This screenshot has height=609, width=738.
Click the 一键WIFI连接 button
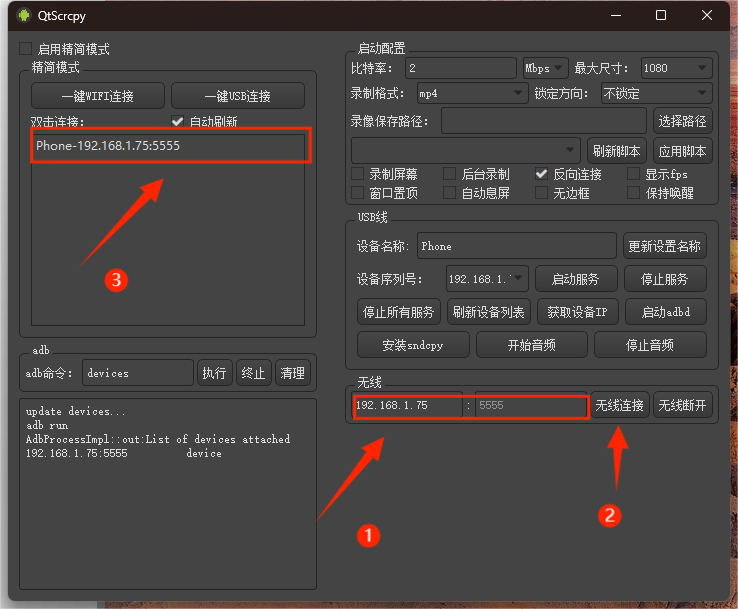tap(97, 96)
